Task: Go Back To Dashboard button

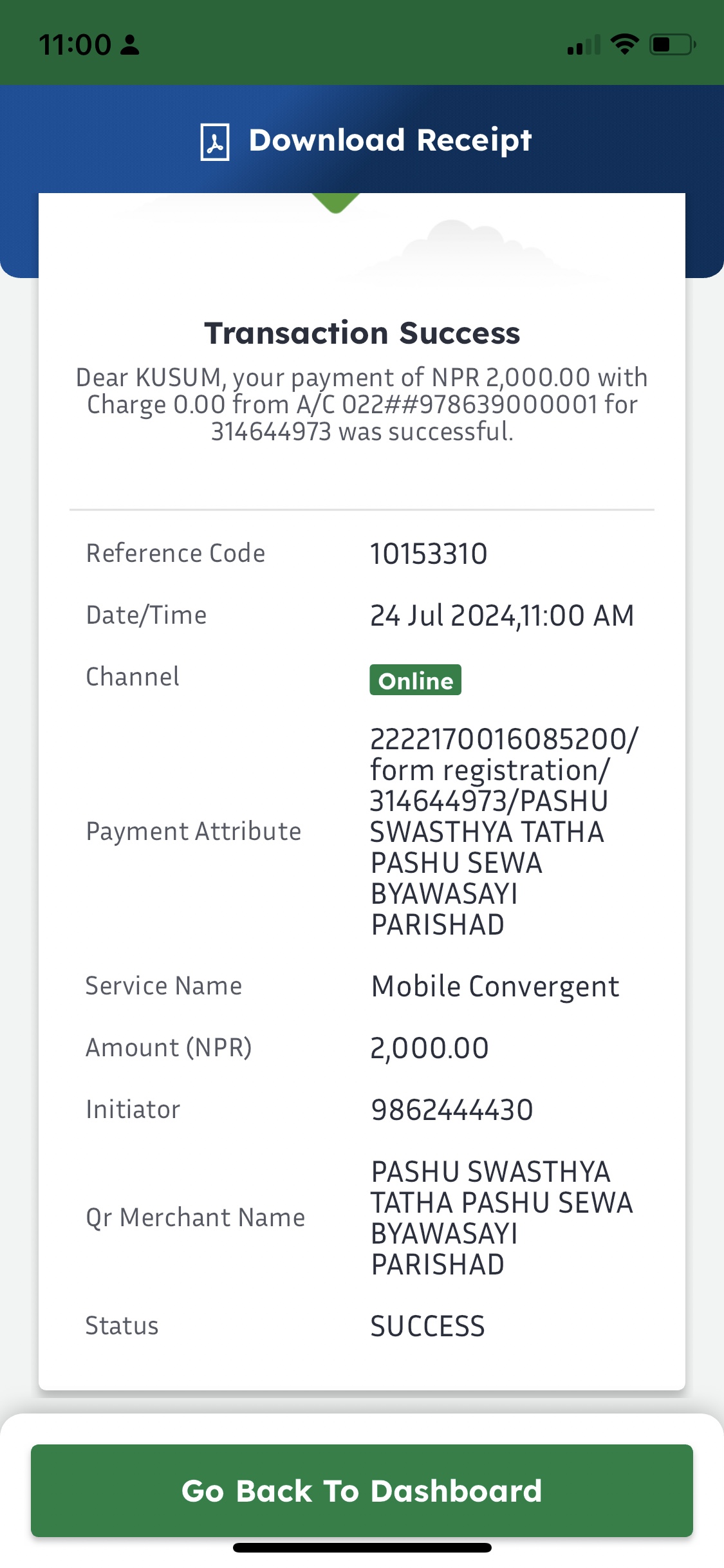Action: click(x=362, y=1491)
